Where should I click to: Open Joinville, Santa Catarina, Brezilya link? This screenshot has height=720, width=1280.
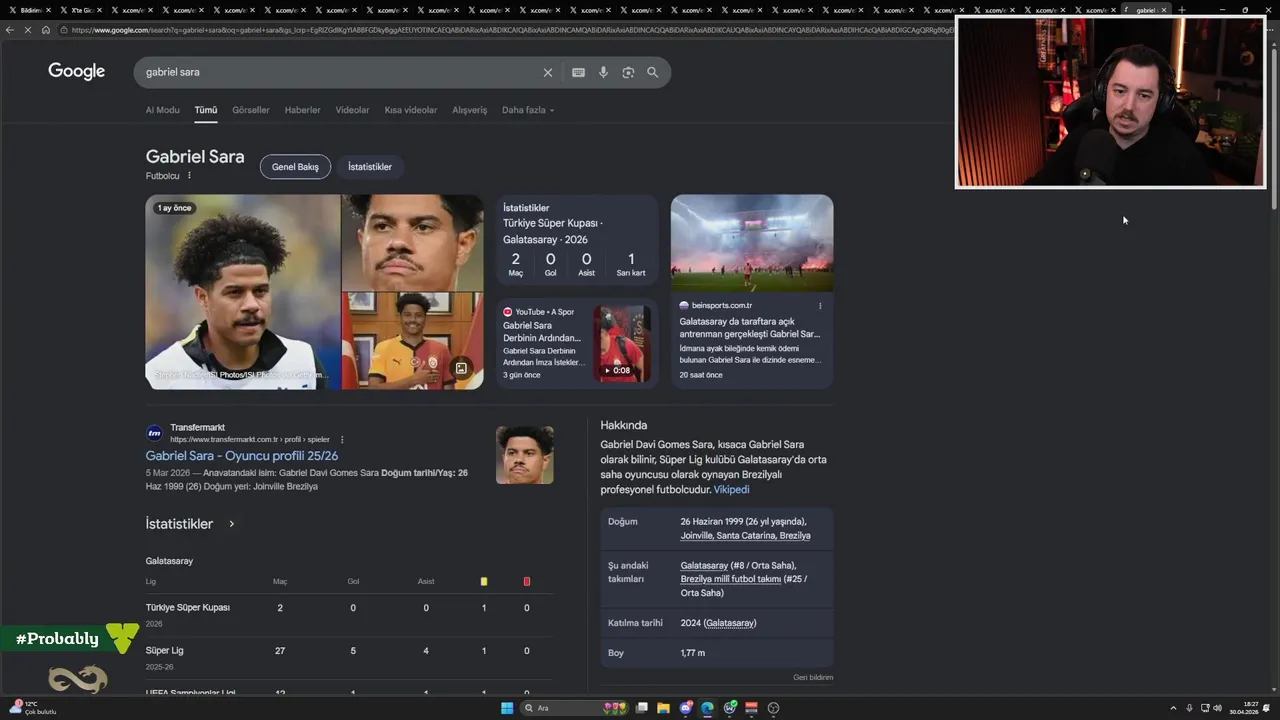click(x=745, y=535)
